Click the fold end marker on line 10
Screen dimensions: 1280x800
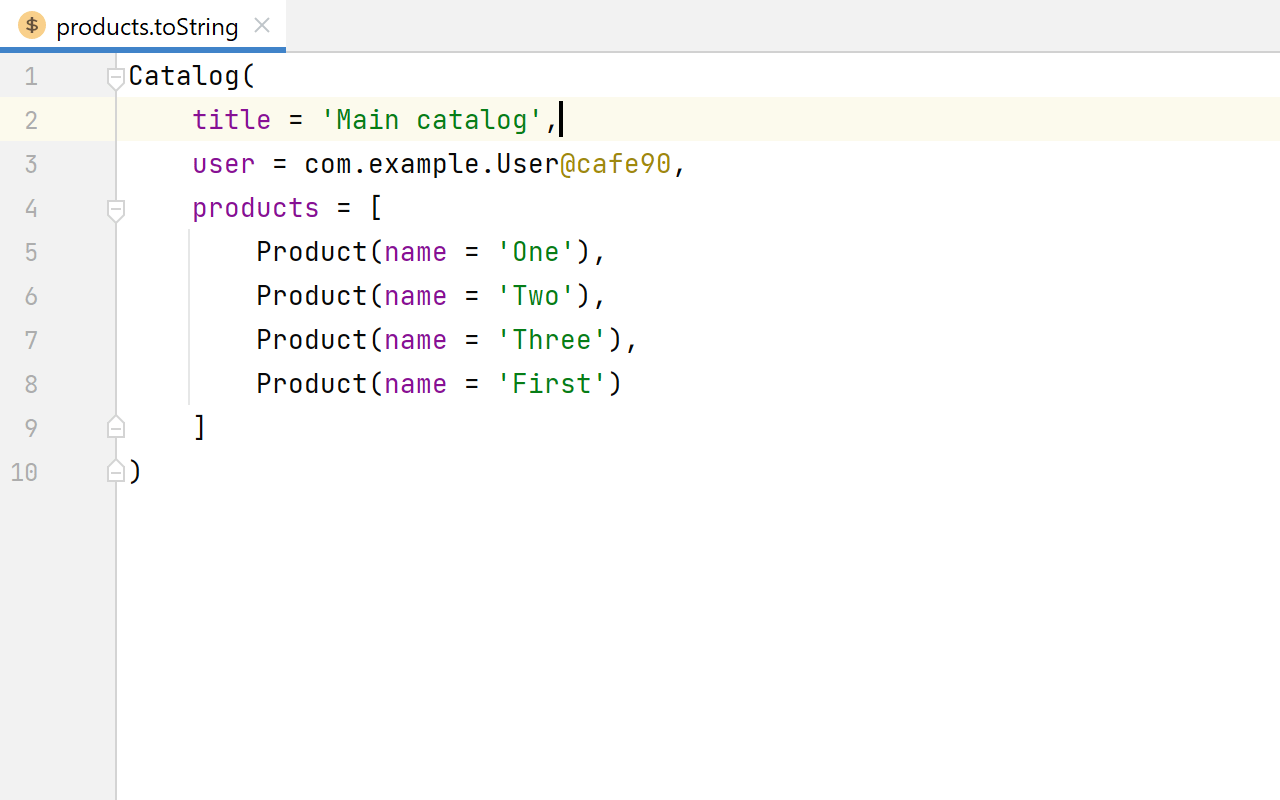[116, 472]
